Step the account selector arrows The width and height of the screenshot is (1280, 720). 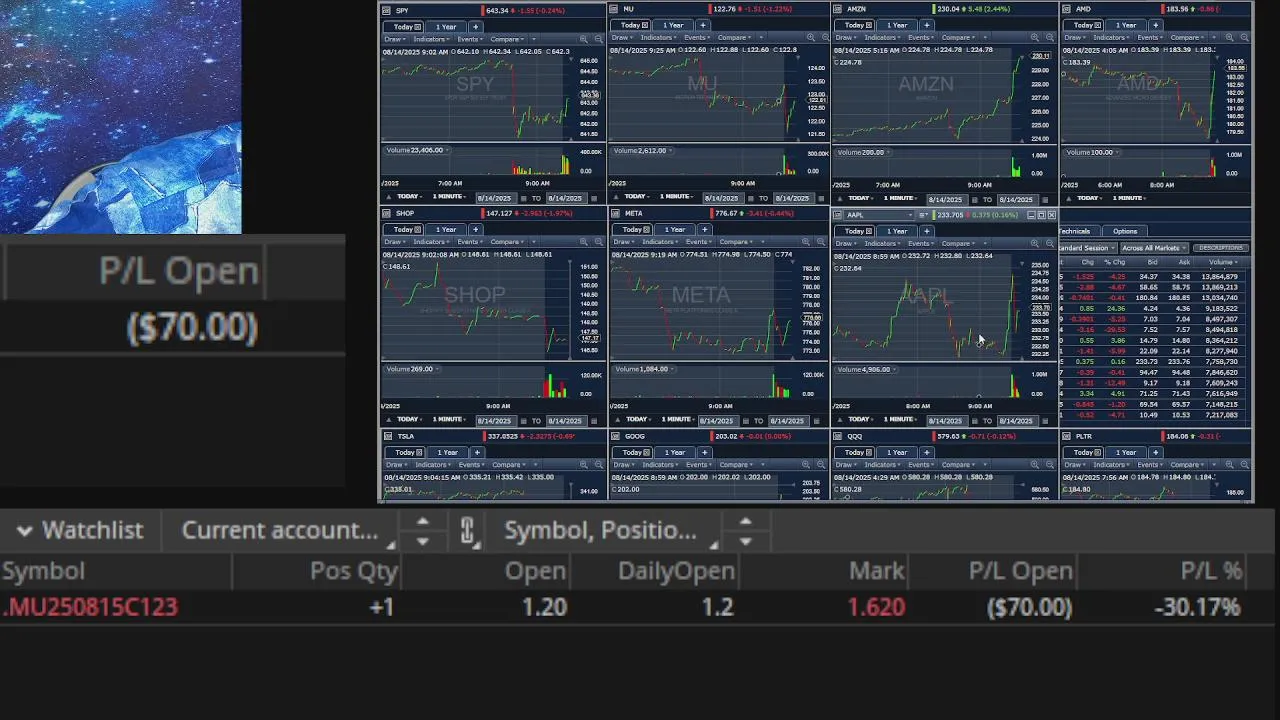(x=422, y=531)
